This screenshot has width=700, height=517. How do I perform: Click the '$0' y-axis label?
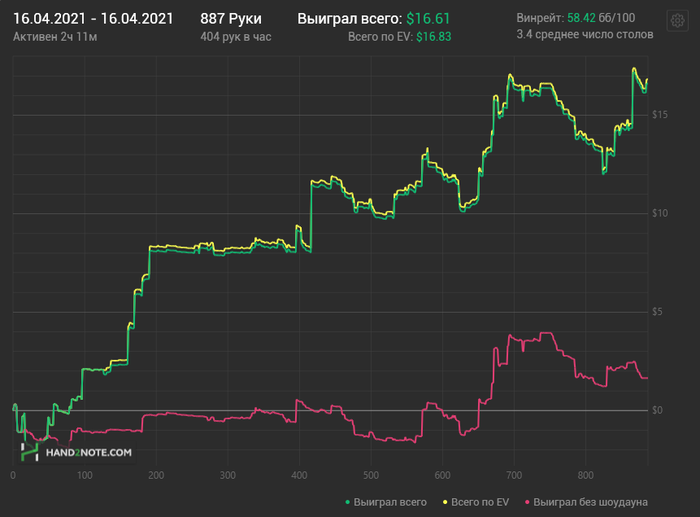click(657, 410)
